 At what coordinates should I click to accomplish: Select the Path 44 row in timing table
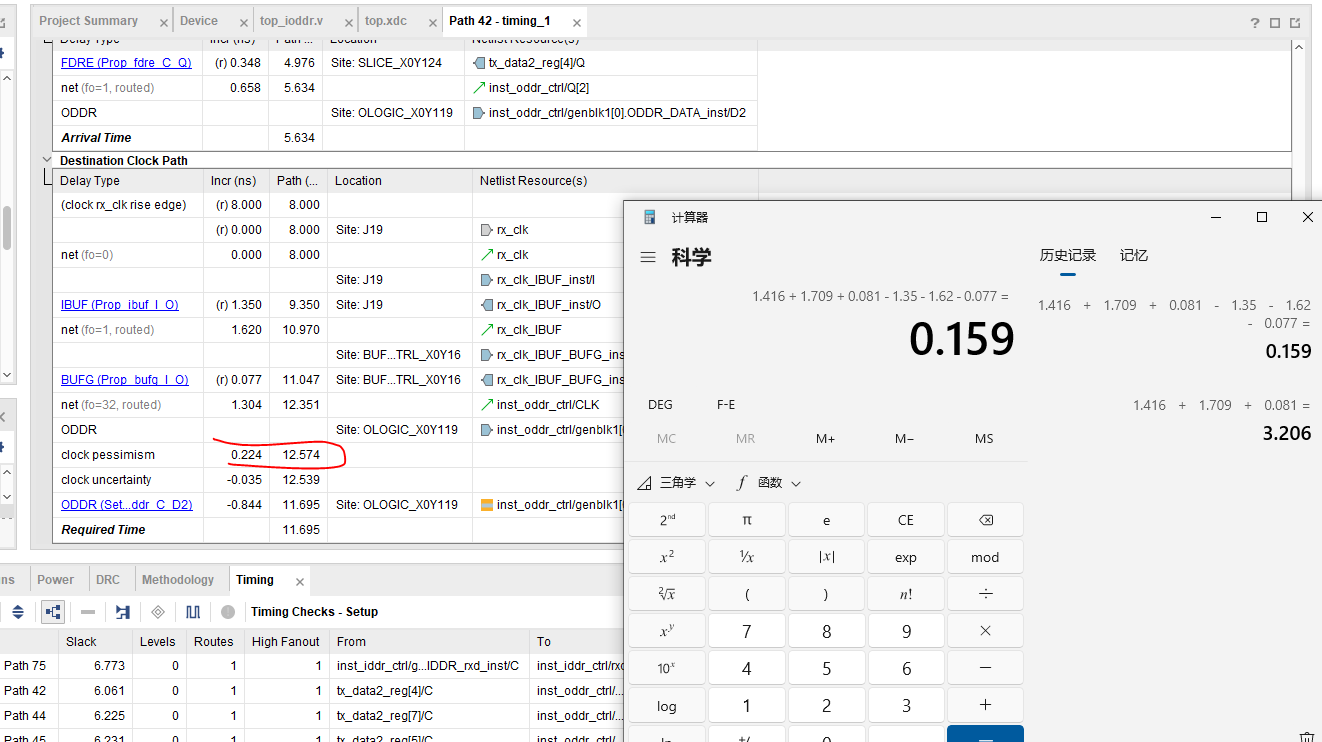[x=310, y=716]
